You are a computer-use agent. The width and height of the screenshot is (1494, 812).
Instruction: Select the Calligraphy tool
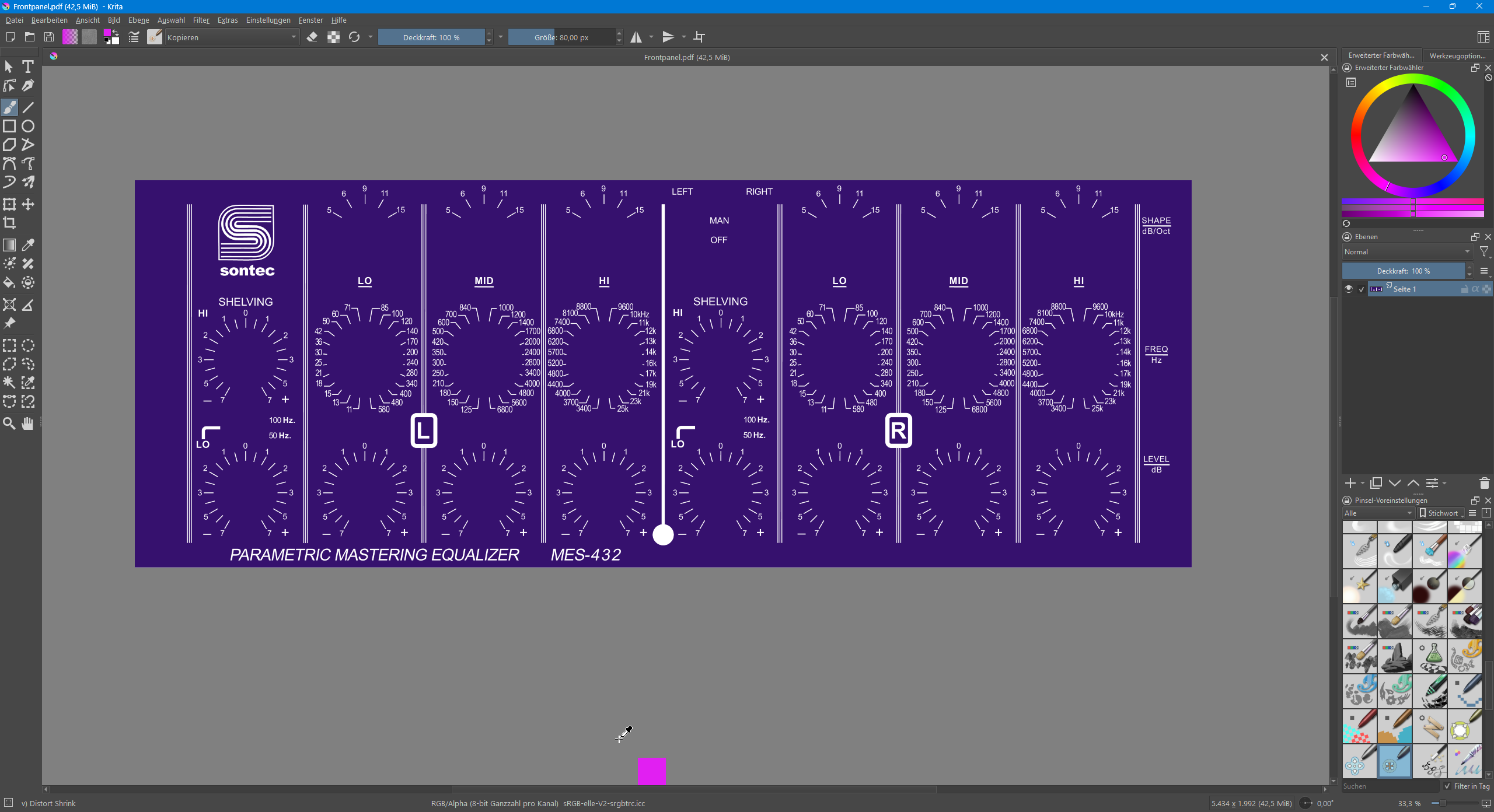(27, 86)
